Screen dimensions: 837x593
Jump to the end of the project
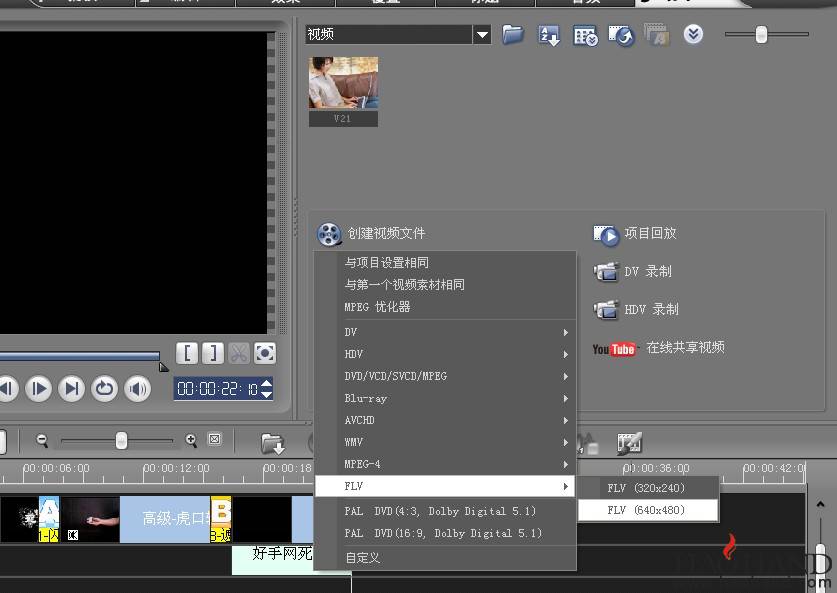pos(72,389)
